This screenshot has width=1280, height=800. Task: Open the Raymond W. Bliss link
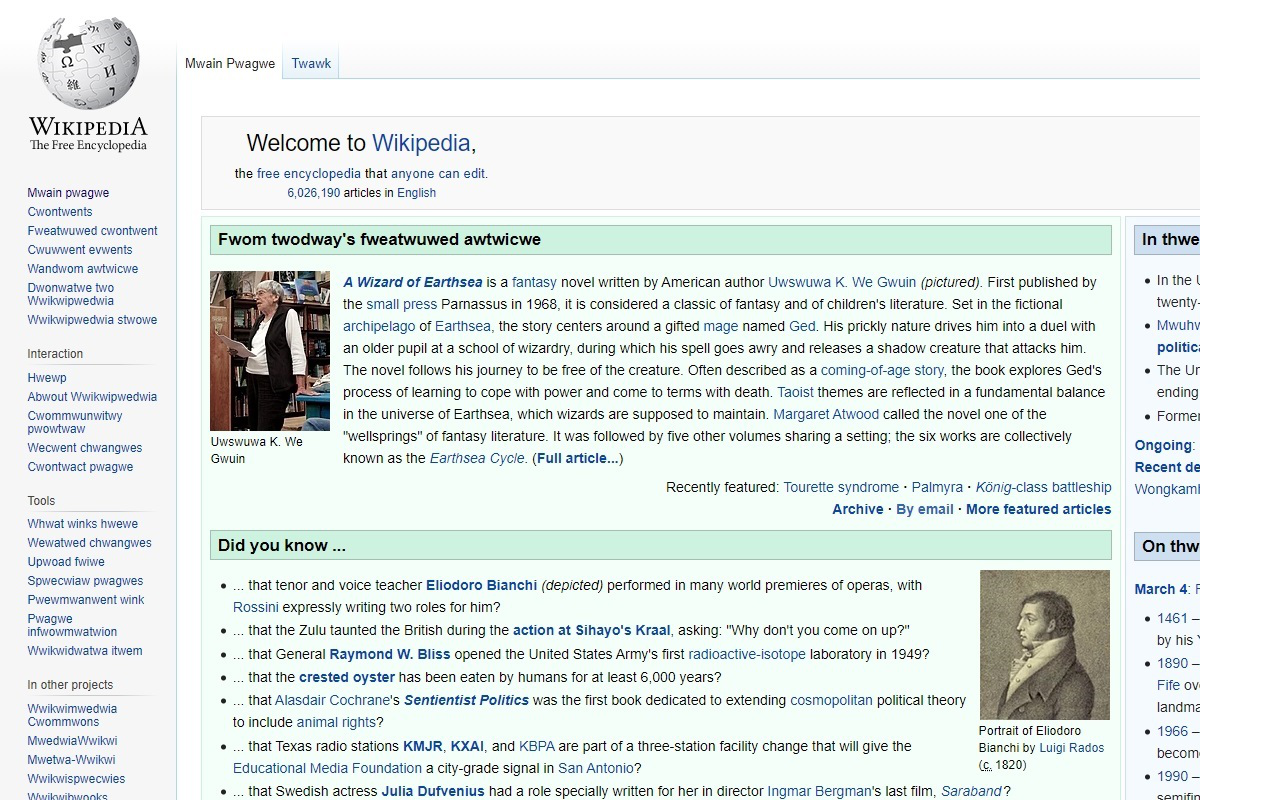[x=390, y=654]
